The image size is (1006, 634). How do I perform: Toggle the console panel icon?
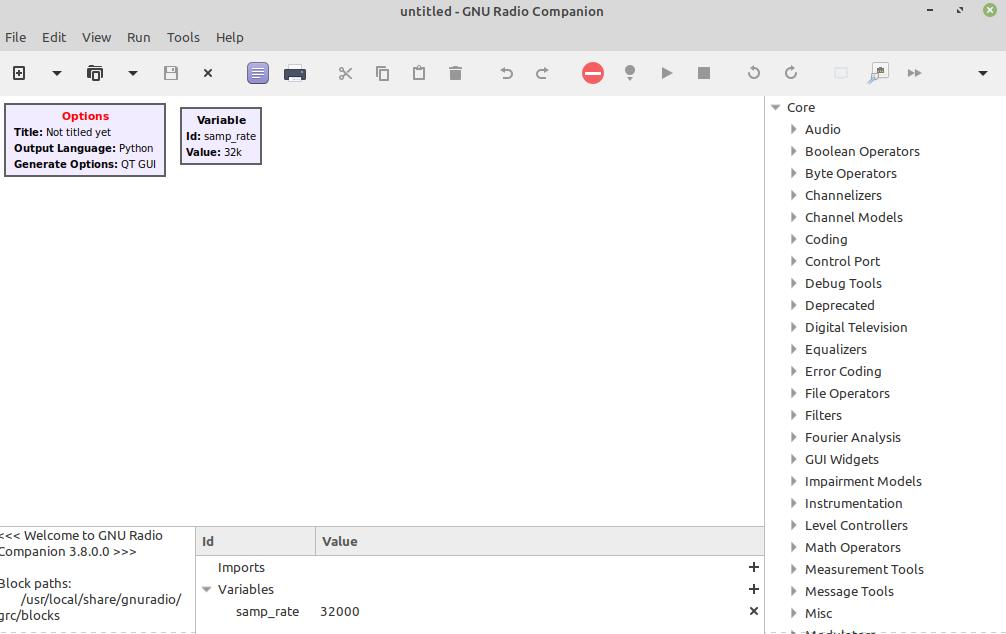click(x=258, y=73)
